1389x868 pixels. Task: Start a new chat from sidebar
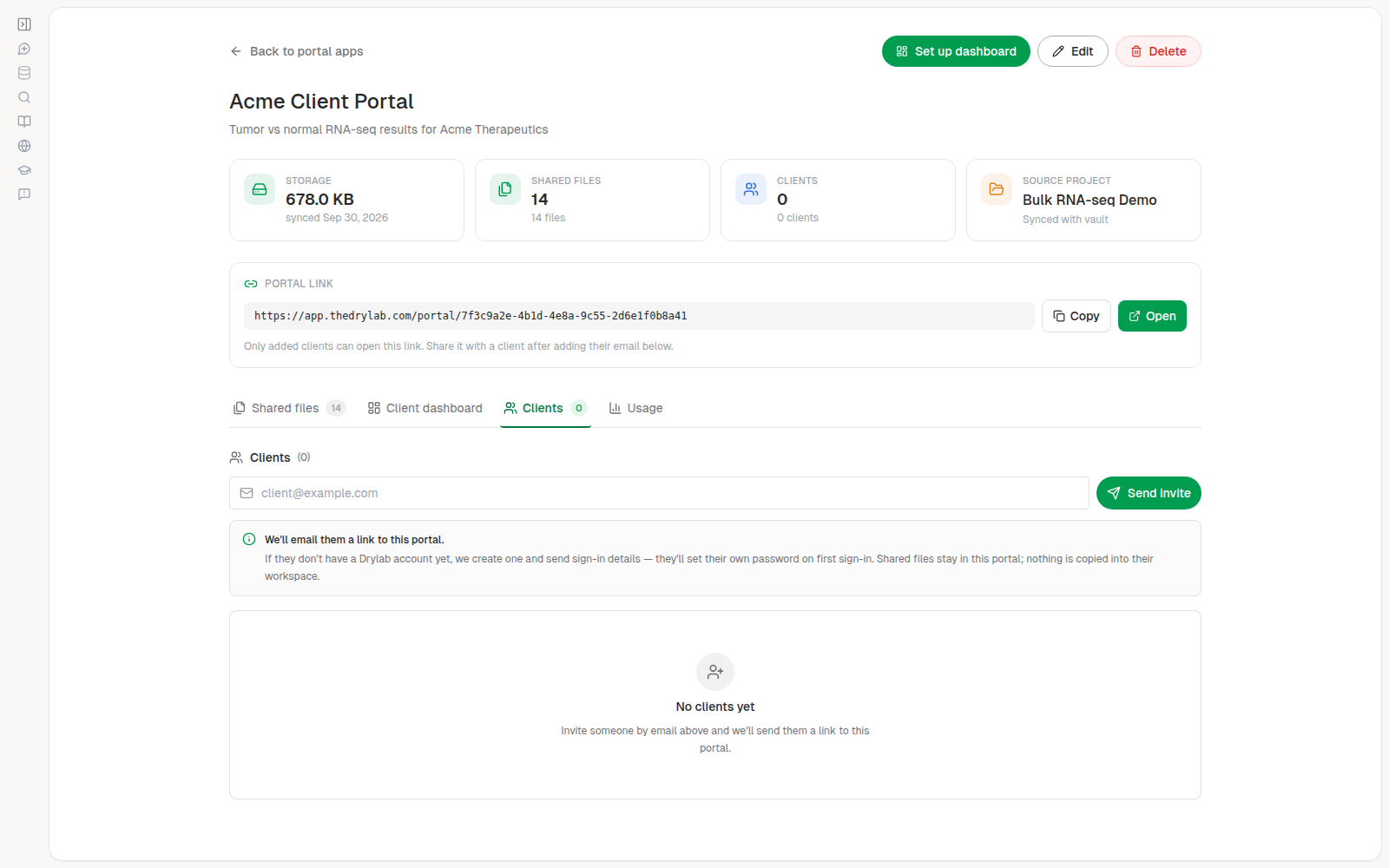(x=24, y=49)
